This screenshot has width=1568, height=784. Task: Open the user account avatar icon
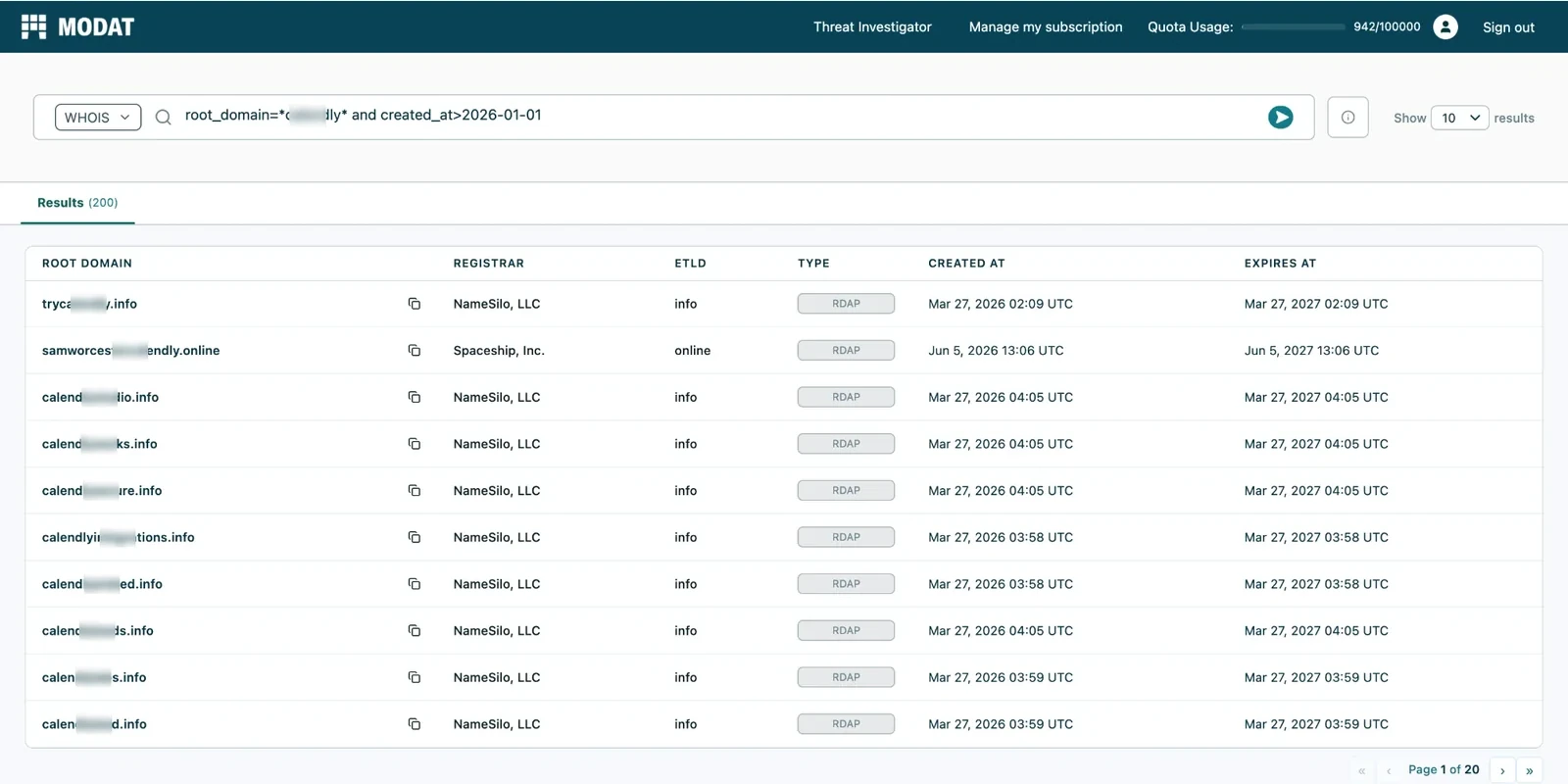point(1445,26)
